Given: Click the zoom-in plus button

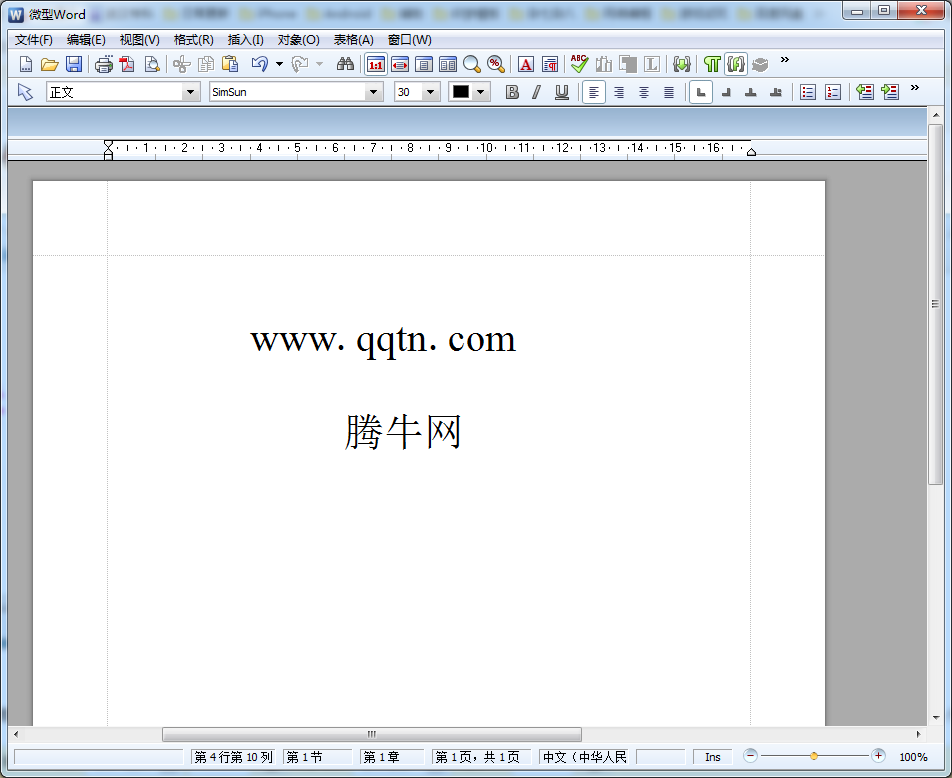Looking at the screenshot, I should pos(878,756).
